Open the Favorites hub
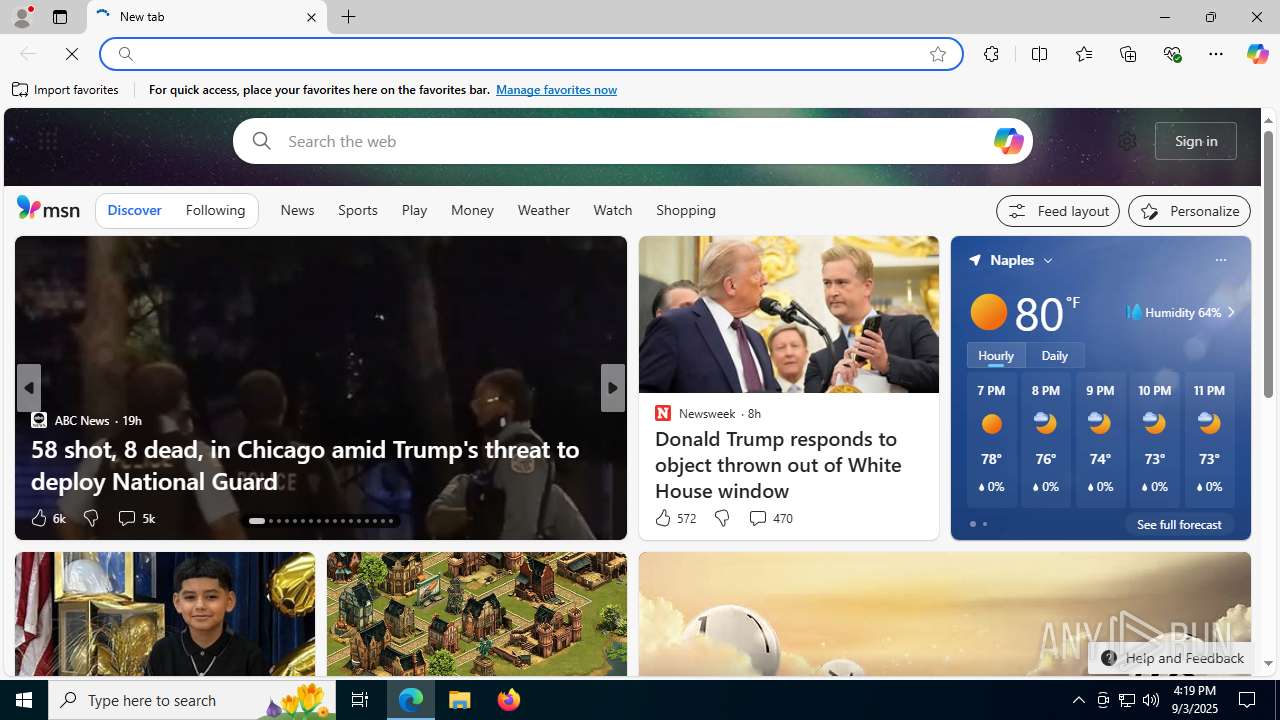 1083,54
